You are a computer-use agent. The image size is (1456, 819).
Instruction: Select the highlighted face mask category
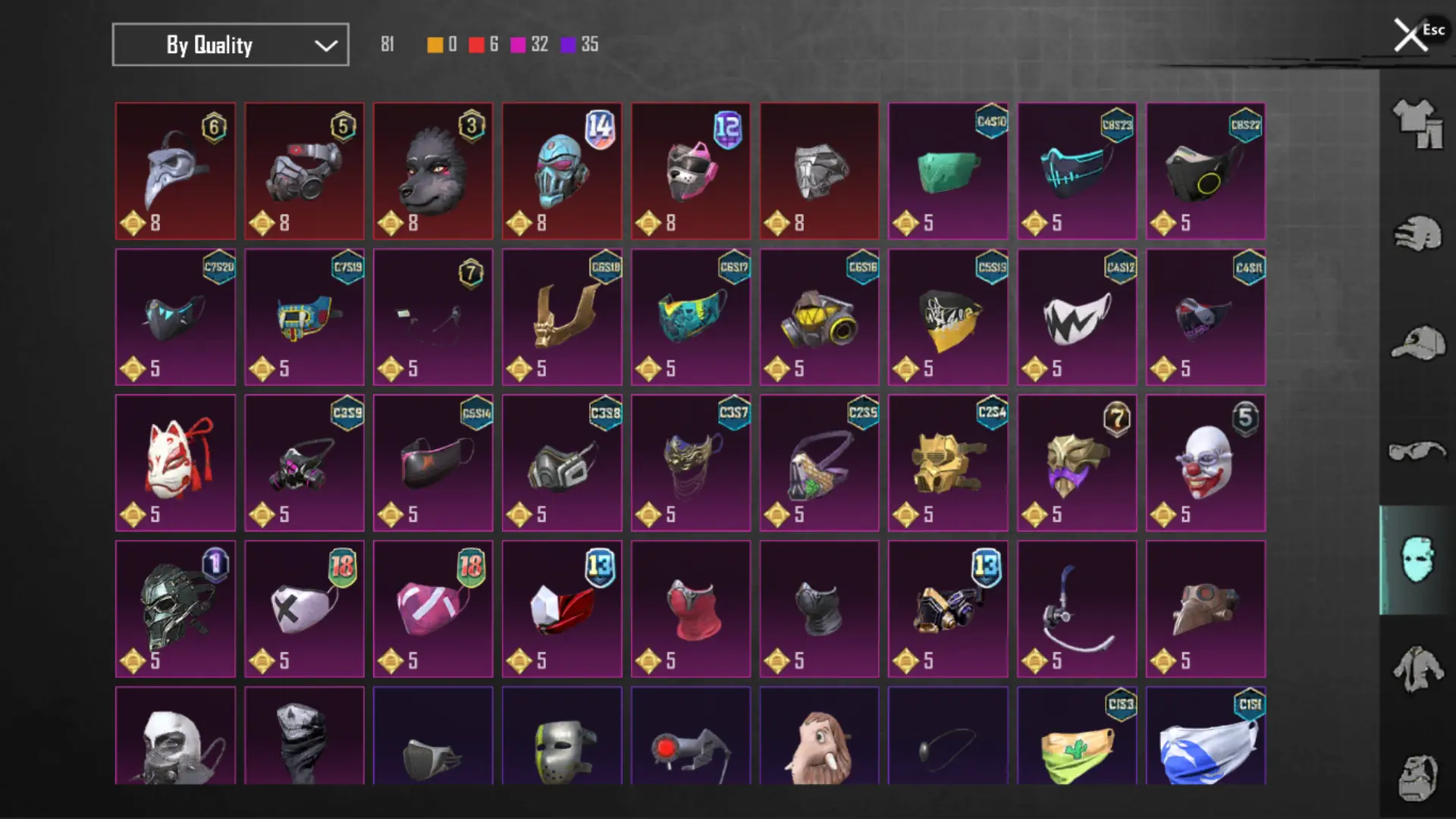(x=1417, y=560)
